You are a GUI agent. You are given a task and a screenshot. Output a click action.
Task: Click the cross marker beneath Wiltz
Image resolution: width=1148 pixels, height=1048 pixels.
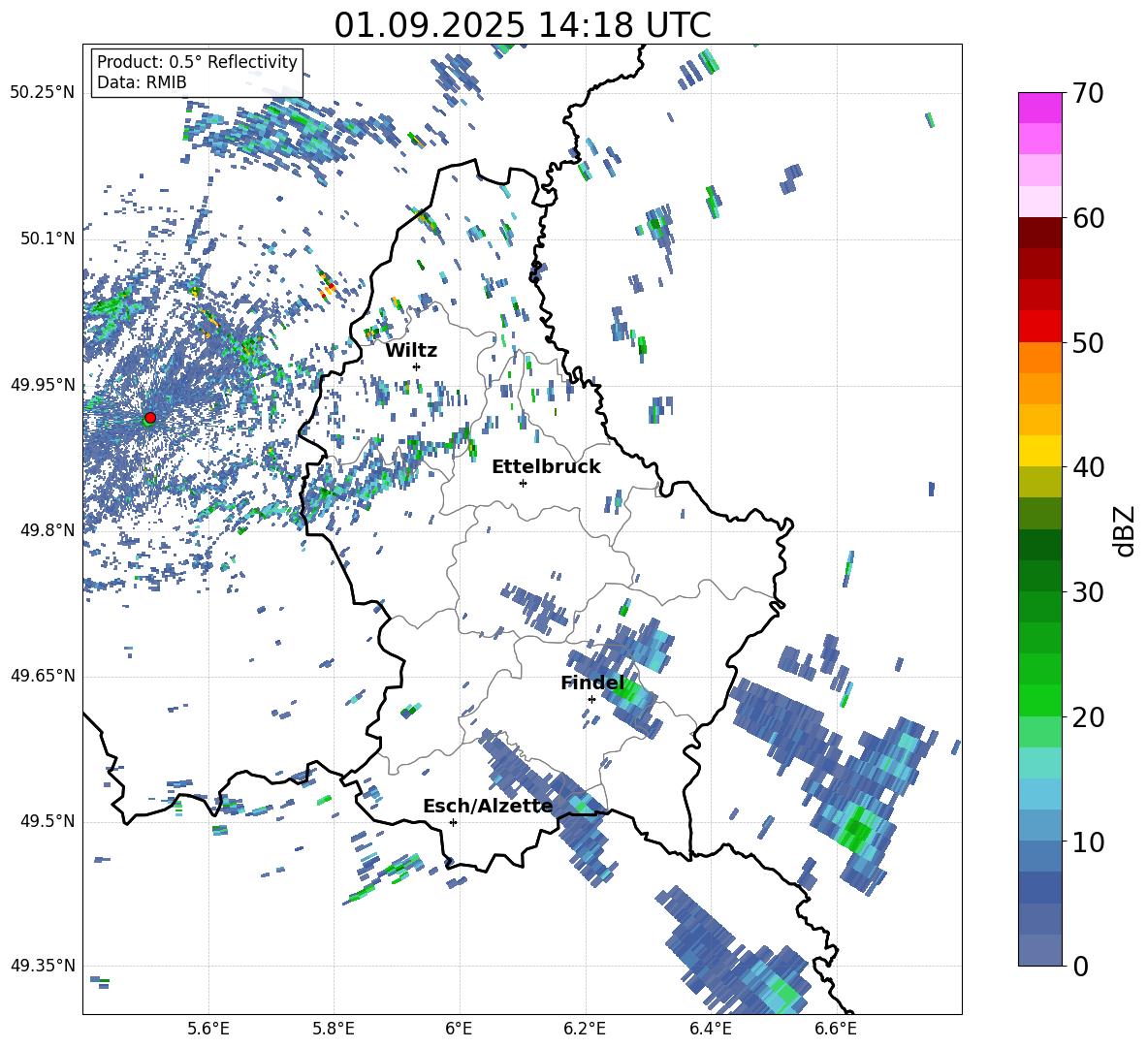coord(417,366)
